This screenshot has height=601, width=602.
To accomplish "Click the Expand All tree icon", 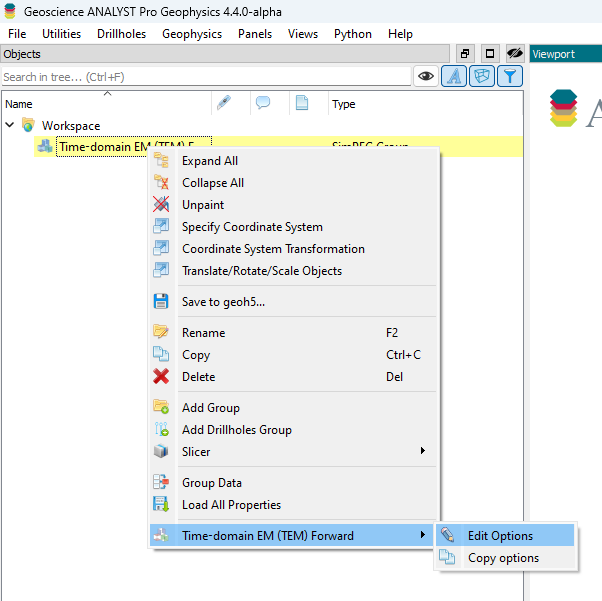I will pos(161,160).
